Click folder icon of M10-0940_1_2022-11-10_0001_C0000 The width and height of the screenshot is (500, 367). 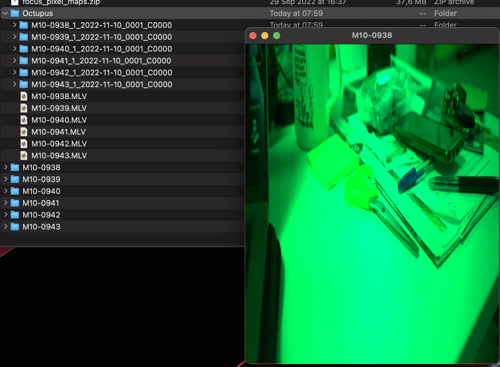click(24, 49)
